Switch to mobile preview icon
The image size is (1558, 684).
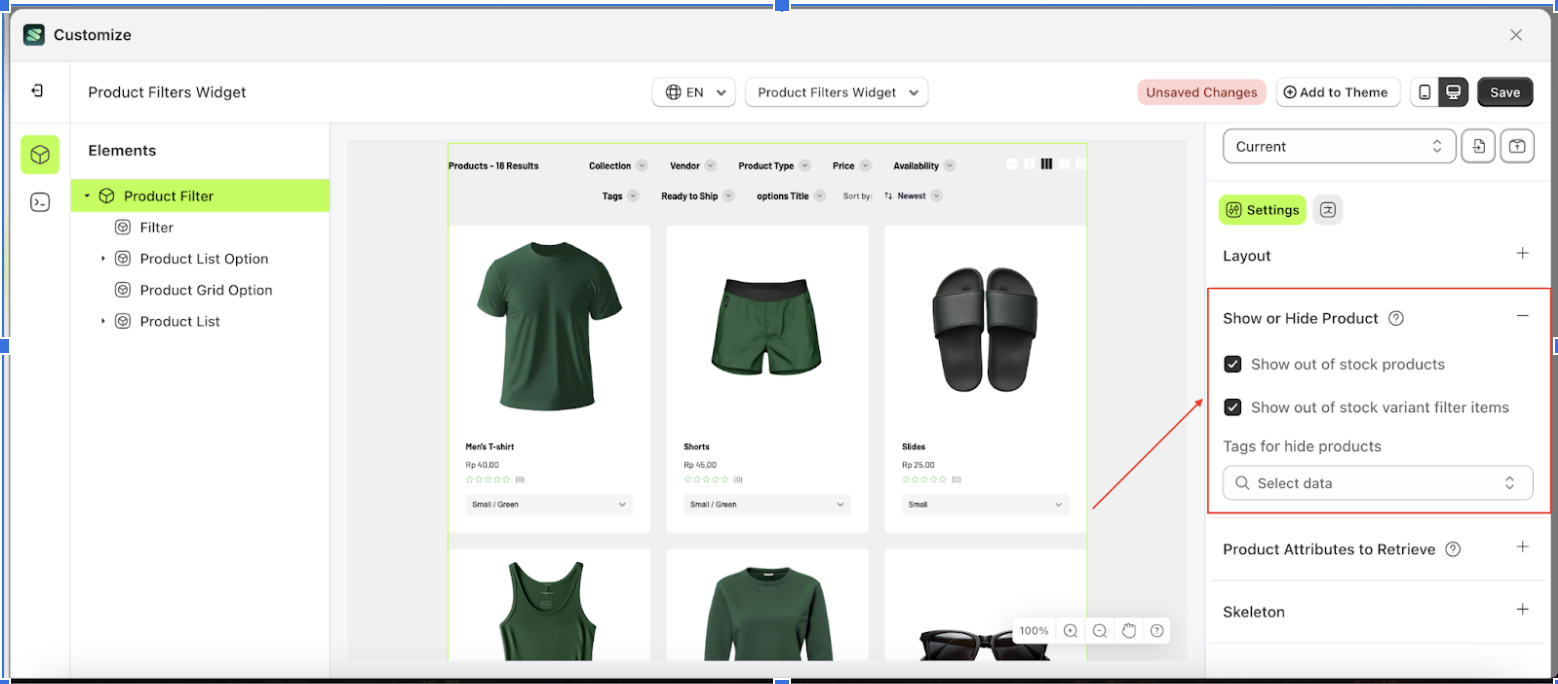(x=1425, y=92)
